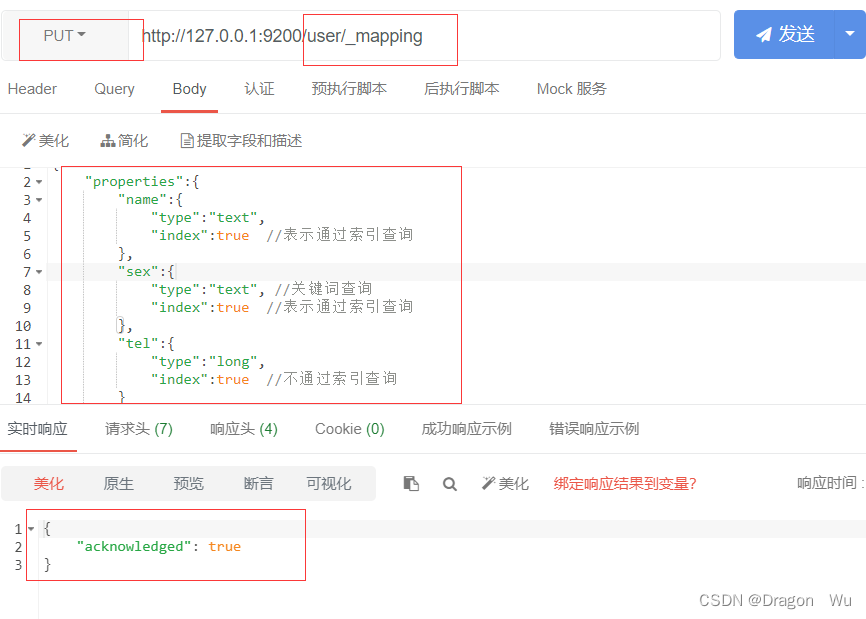Click the "acknowledged" key in the response

pos(134,547)
